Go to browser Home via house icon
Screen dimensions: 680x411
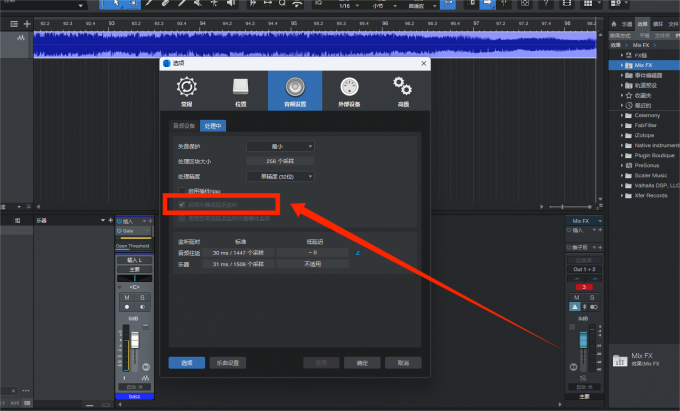(x=614, y=24)
